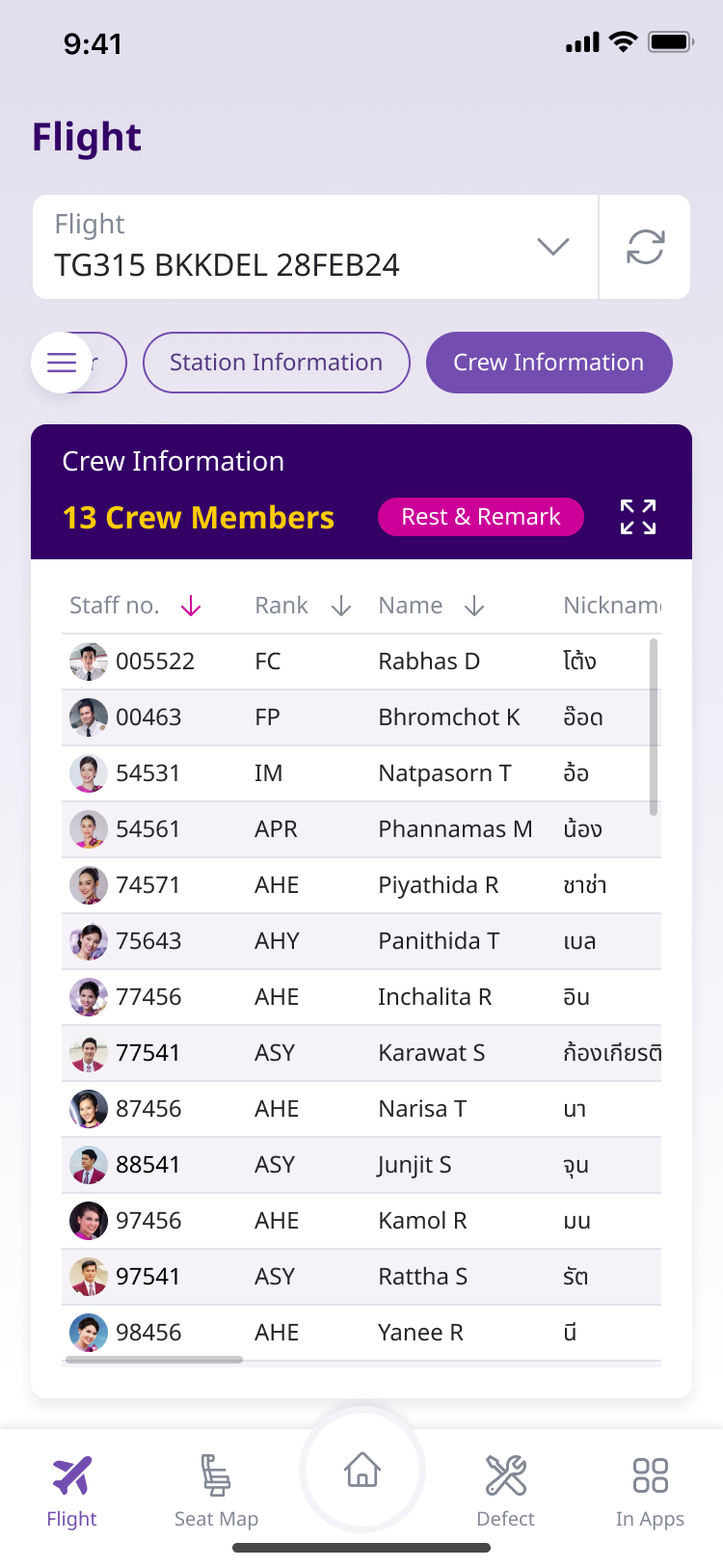This screenshot has height=1568, width=723.
Task: Open the Defect section
Action: [505, 1491]
